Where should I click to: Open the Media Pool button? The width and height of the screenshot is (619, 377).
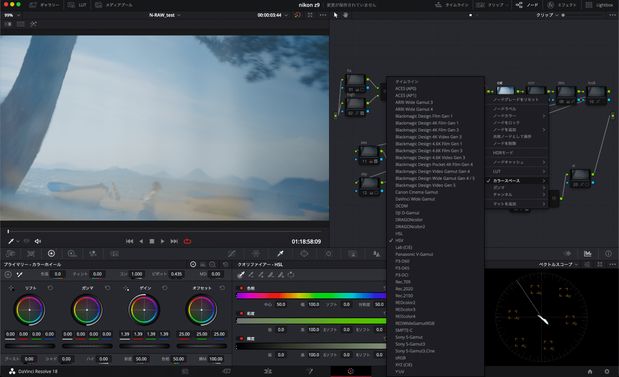tap(114, 5)
